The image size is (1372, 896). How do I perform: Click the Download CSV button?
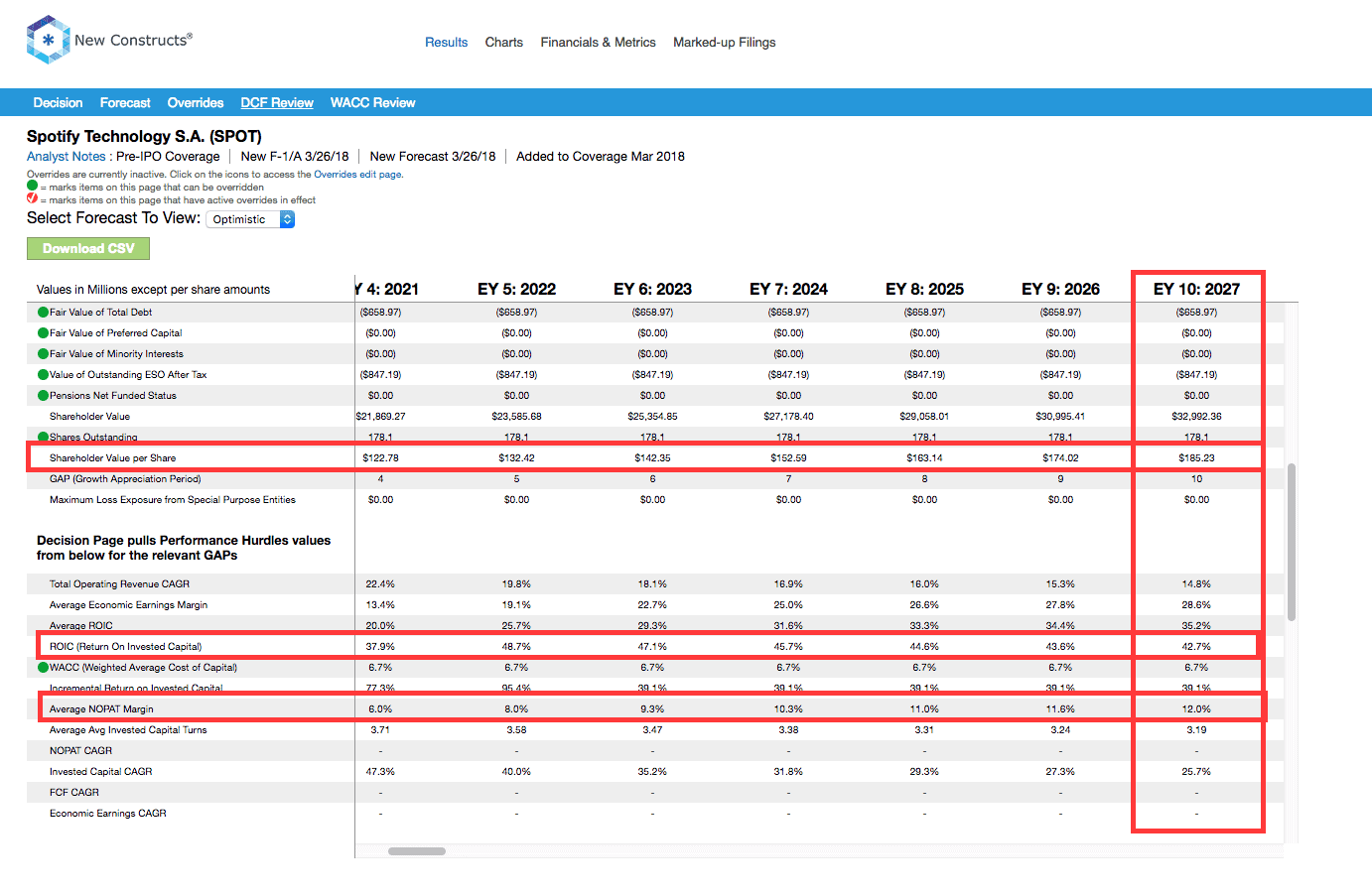(88, 248)
